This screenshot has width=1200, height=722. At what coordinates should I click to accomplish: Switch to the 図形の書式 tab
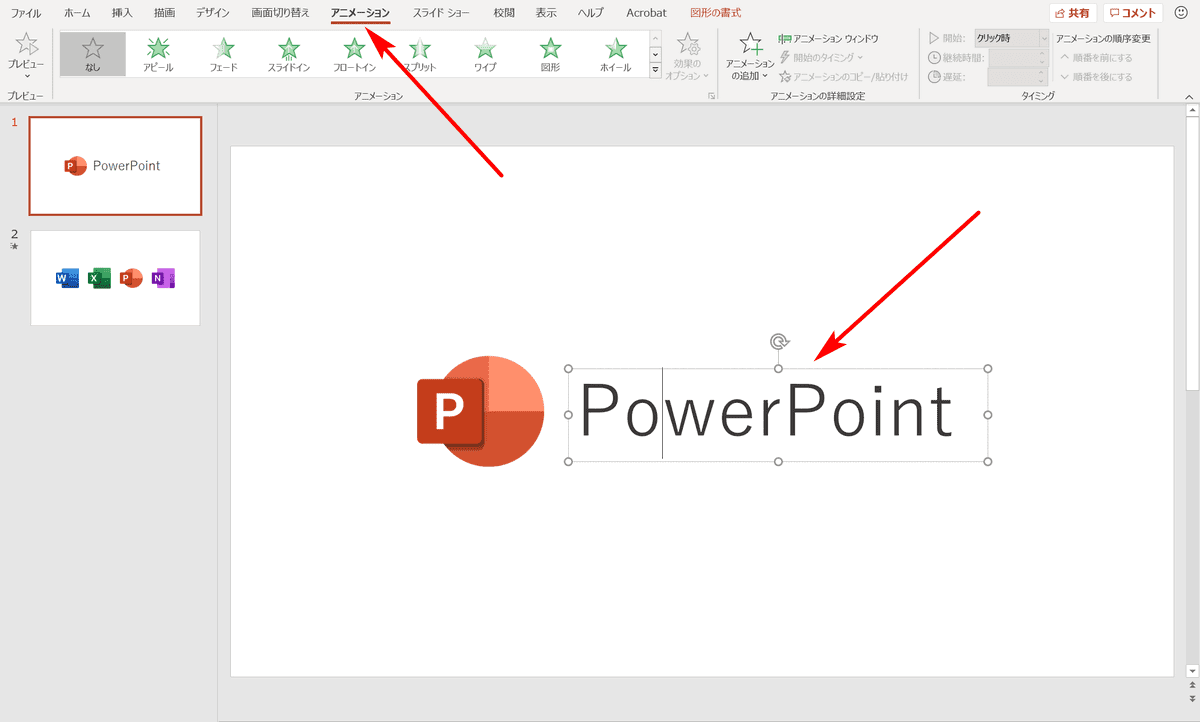point(716,13)
